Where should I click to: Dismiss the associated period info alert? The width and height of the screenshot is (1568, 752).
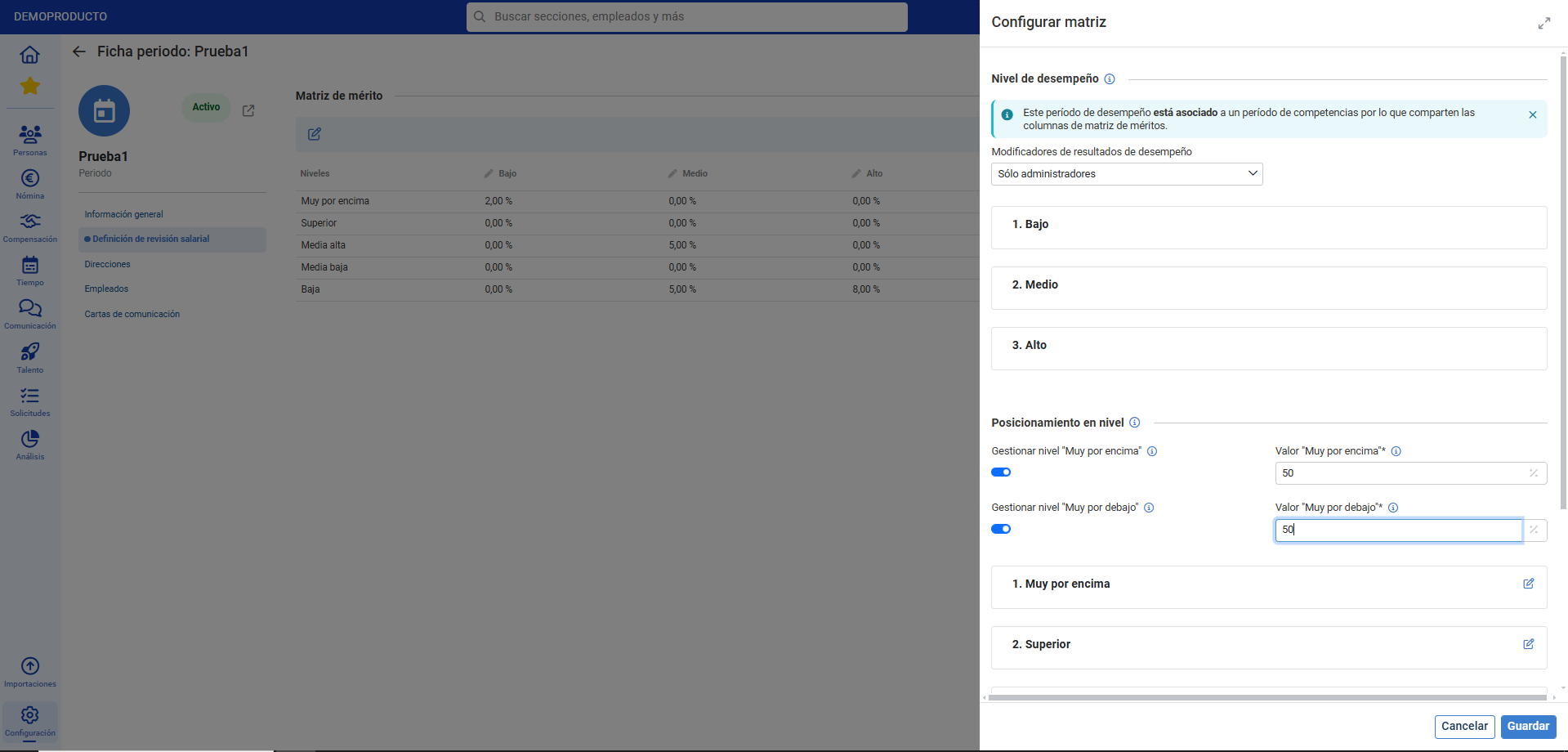1533,115
